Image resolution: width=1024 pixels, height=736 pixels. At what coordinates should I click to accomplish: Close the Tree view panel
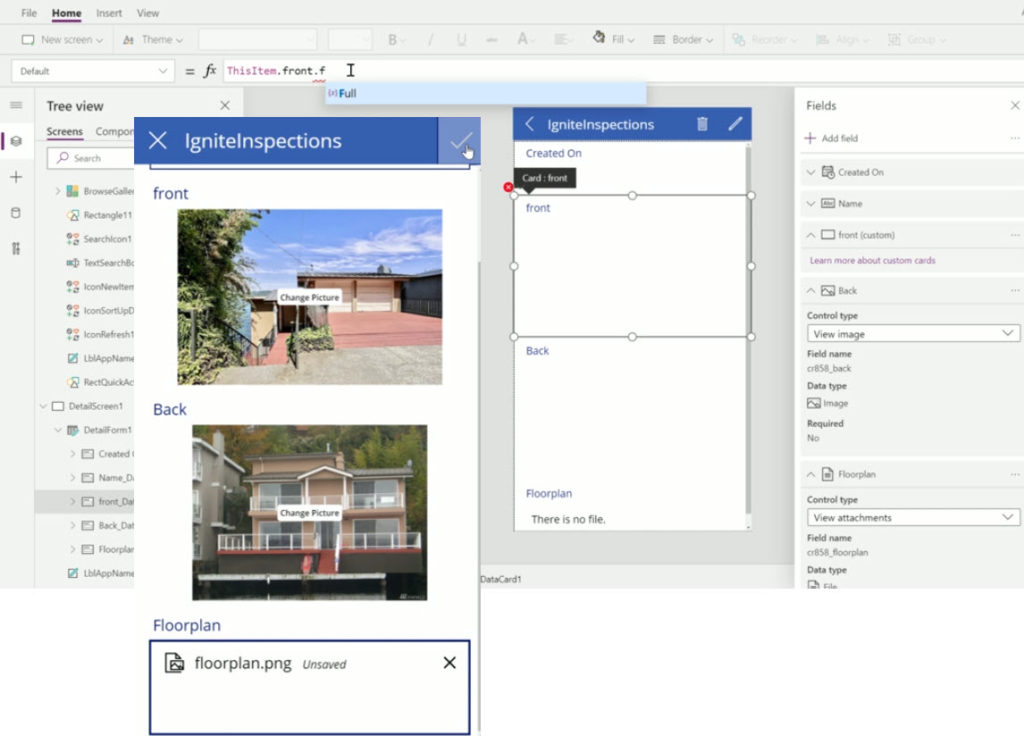[225, 105]
